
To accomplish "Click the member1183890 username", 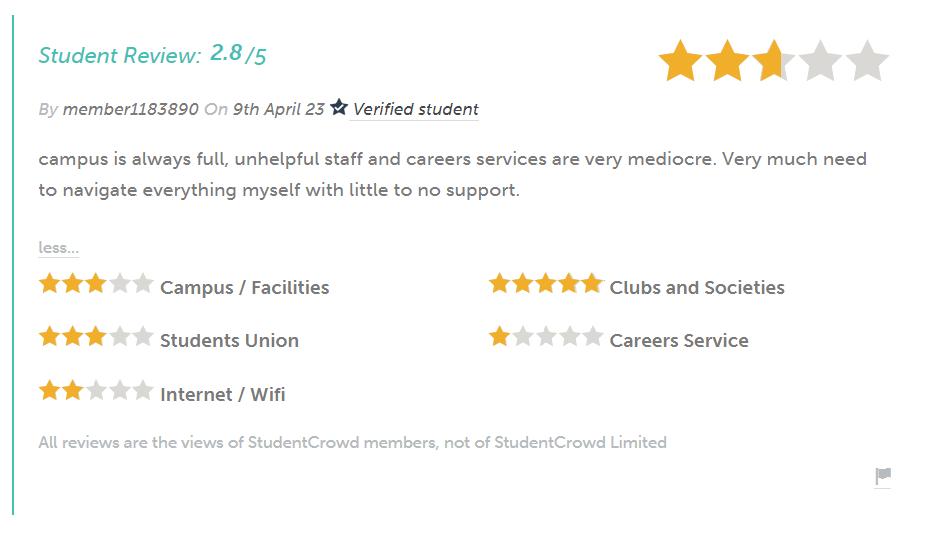I will 130,109.
